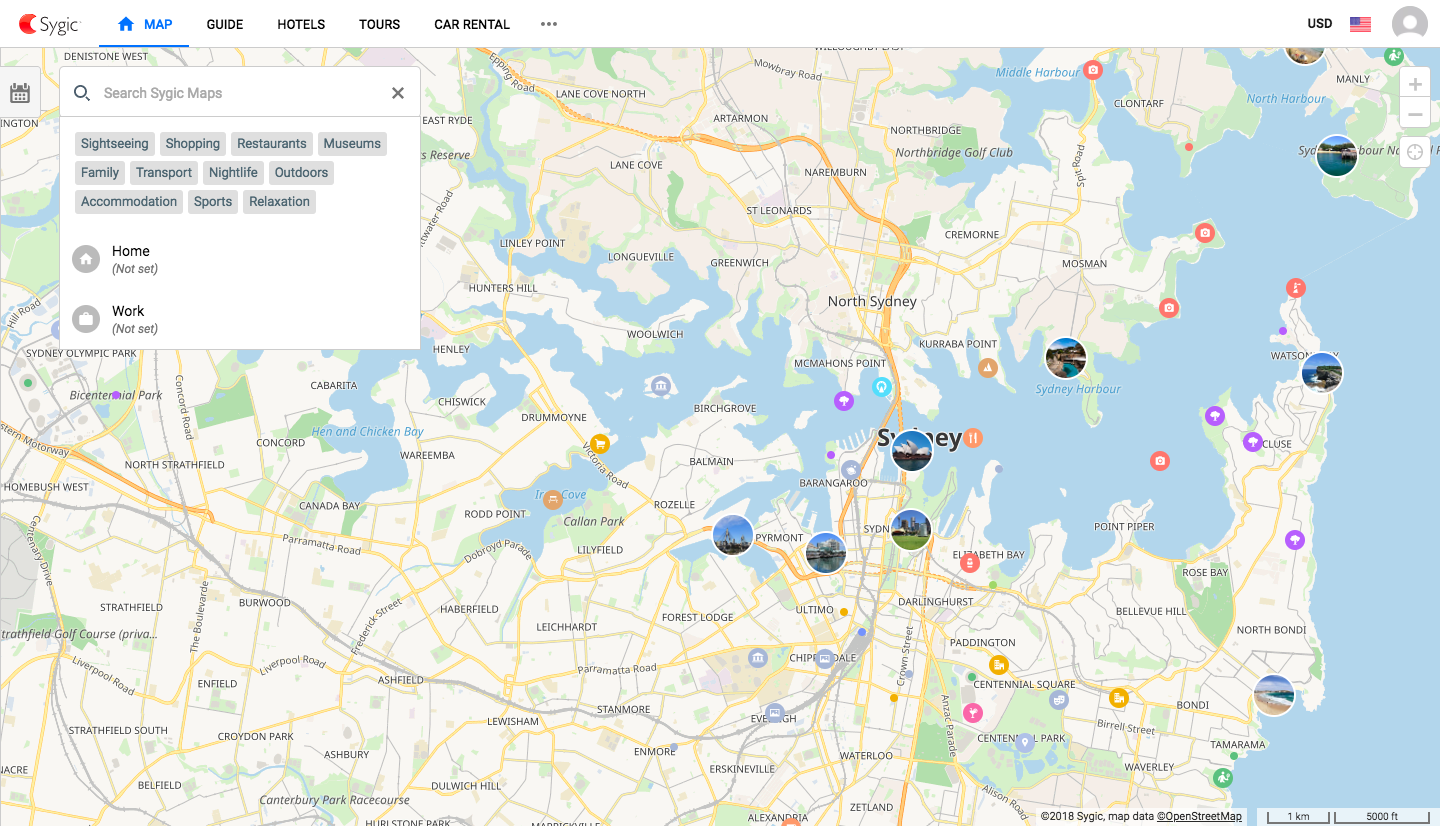Open the CAR RENTAL tab
Screen dimensions: 1440x826
[472, 24]
